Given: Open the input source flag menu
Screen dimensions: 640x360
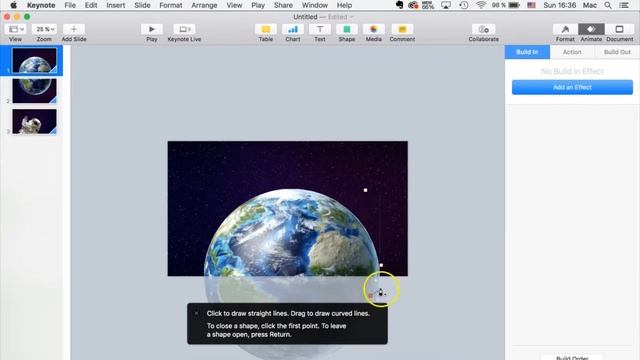Looking at the screenshot, I should 531,5.
